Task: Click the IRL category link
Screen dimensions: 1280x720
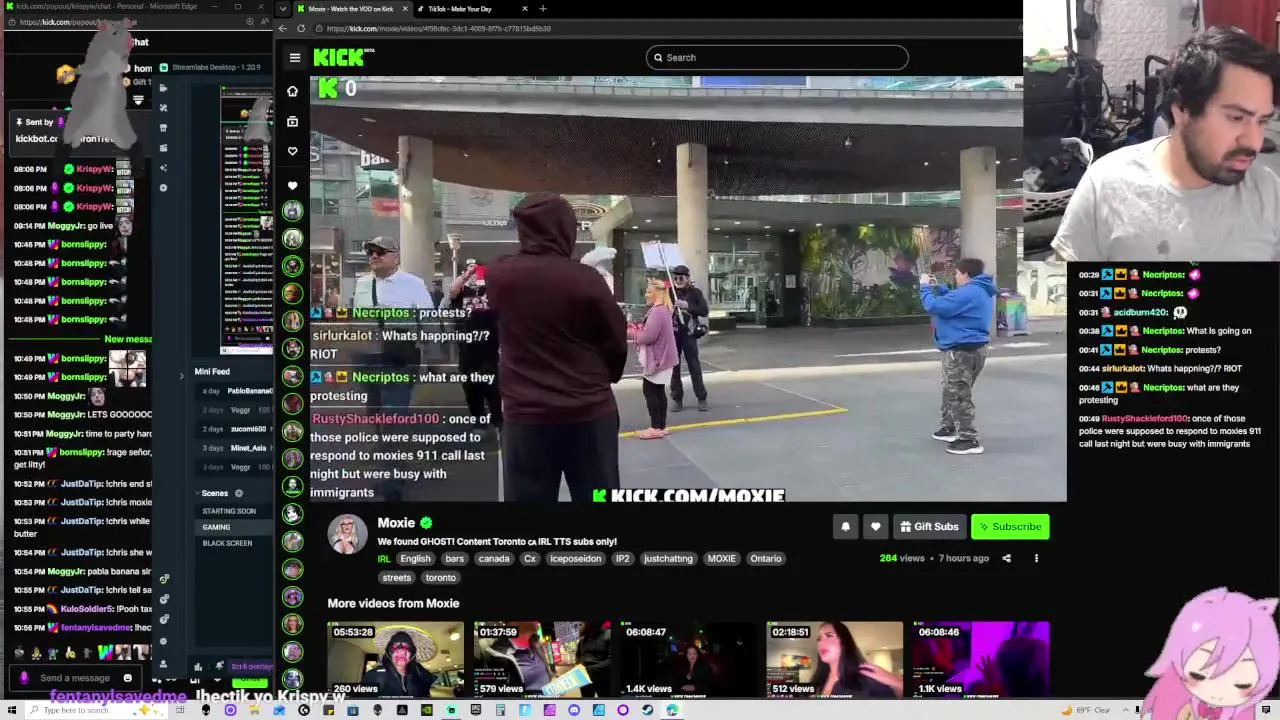Action: (384, 559)
